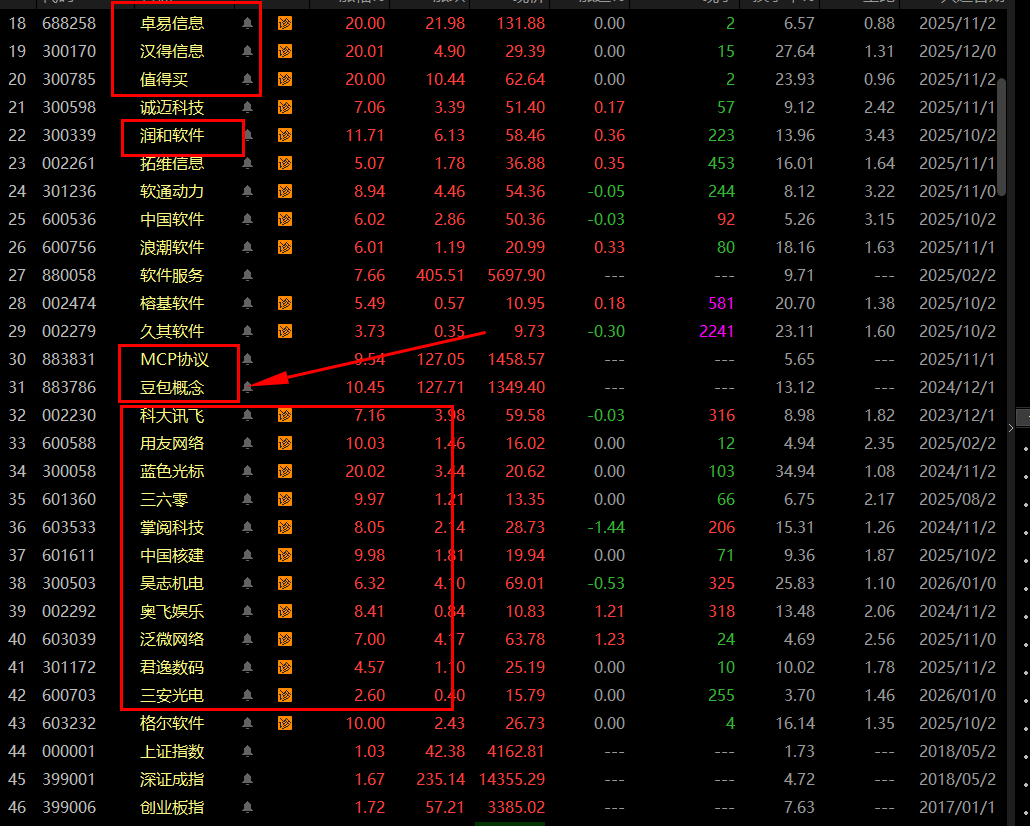
Task: Click the price 4162.81 of 上证指数
Action: pyautogui.click(x=516, y=751)
